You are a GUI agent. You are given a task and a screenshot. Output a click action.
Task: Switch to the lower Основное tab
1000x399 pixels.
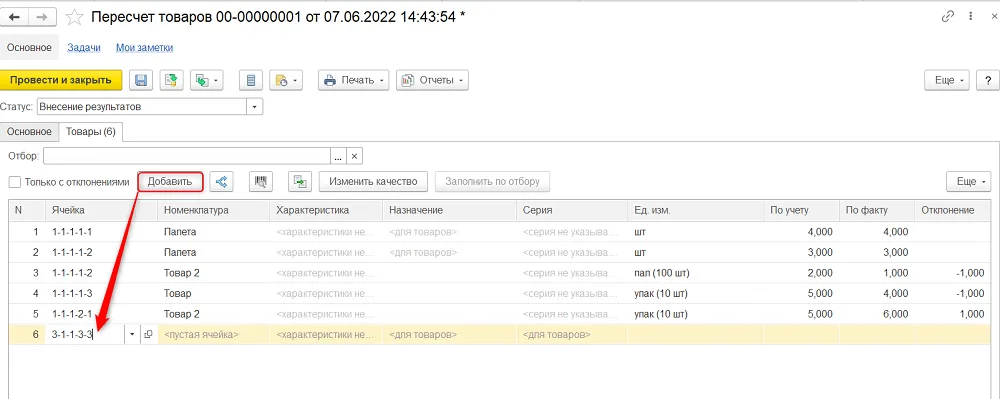click(29, 132)
